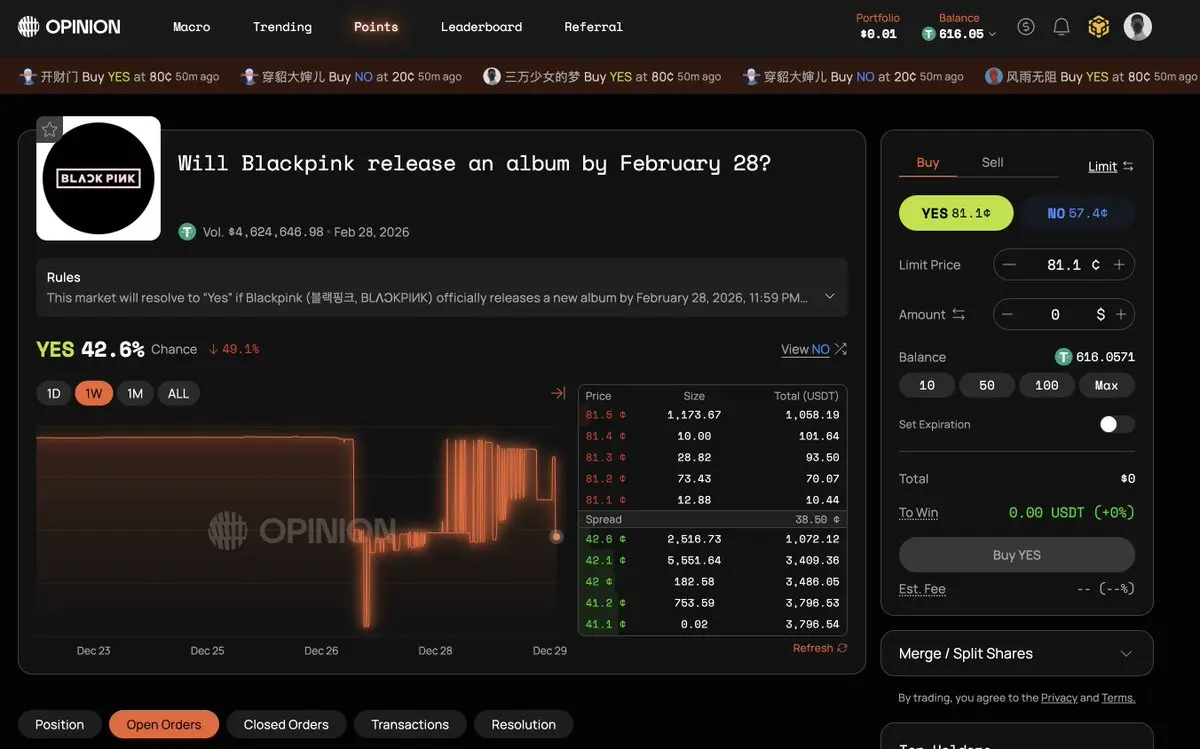This screenshot has width=1200, height=749.
Task: Switch to Sell tab
Action: pos(992,162)
